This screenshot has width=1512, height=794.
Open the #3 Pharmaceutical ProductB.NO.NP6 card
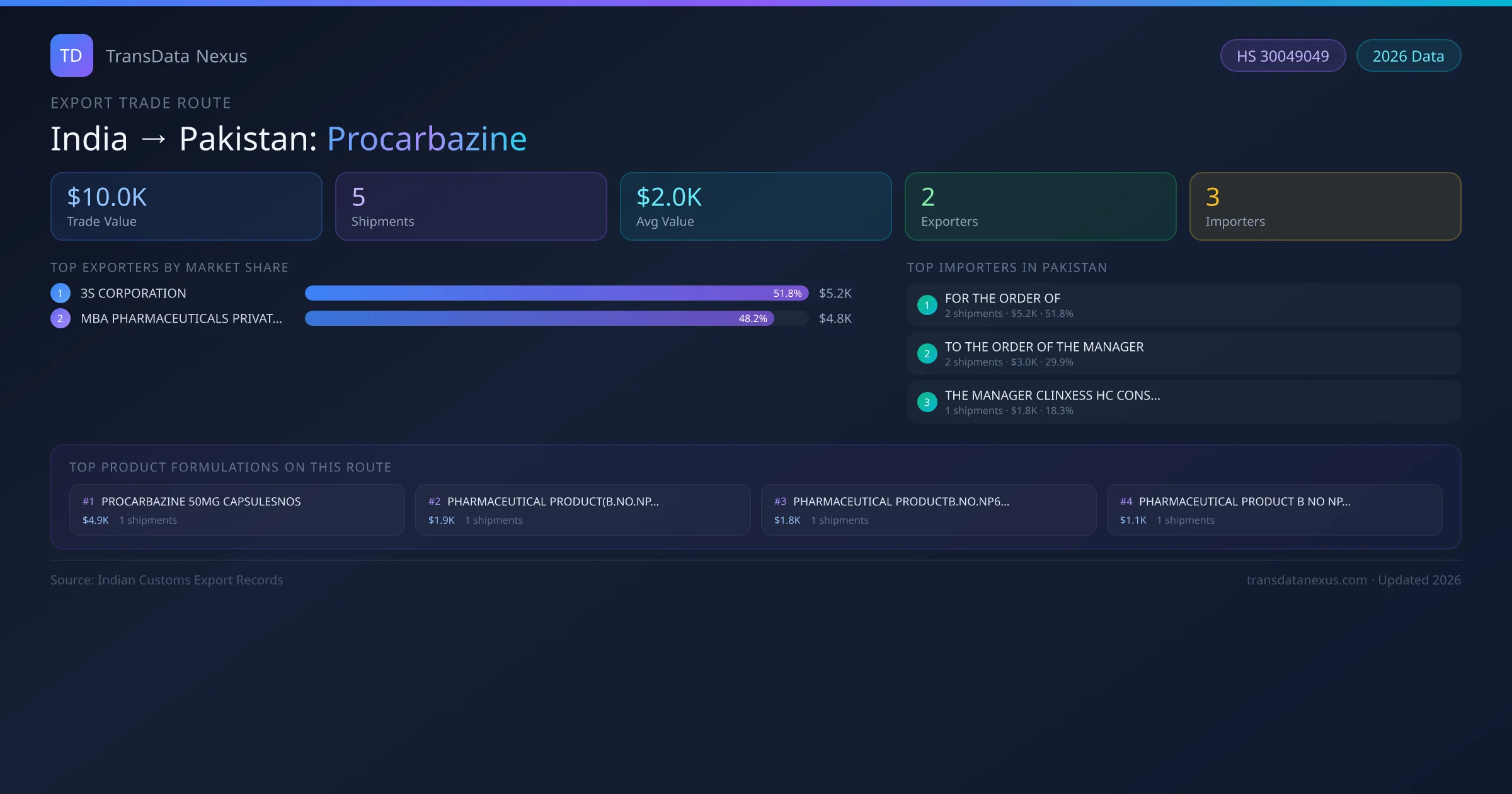click(x=928, y=510)
